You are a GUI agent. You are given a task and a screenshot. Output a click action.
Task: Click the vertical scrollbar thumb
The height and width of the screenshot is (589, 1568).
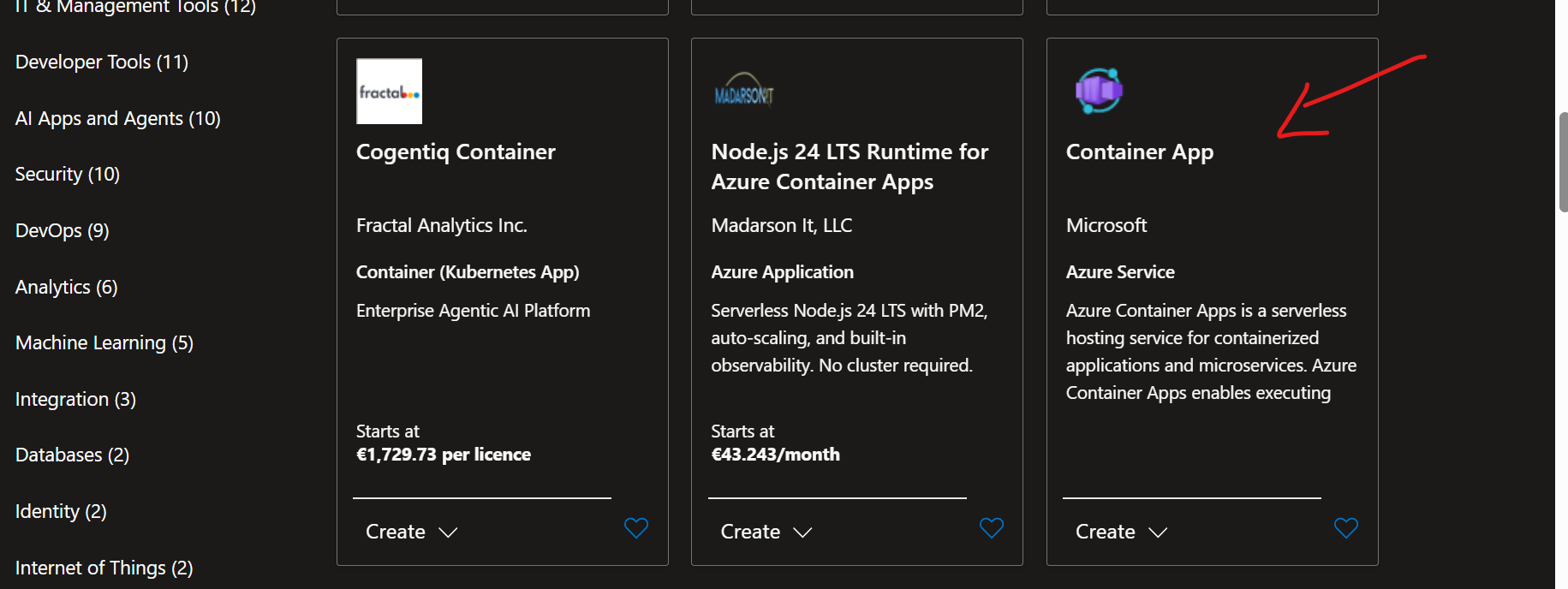point(1562,162)
